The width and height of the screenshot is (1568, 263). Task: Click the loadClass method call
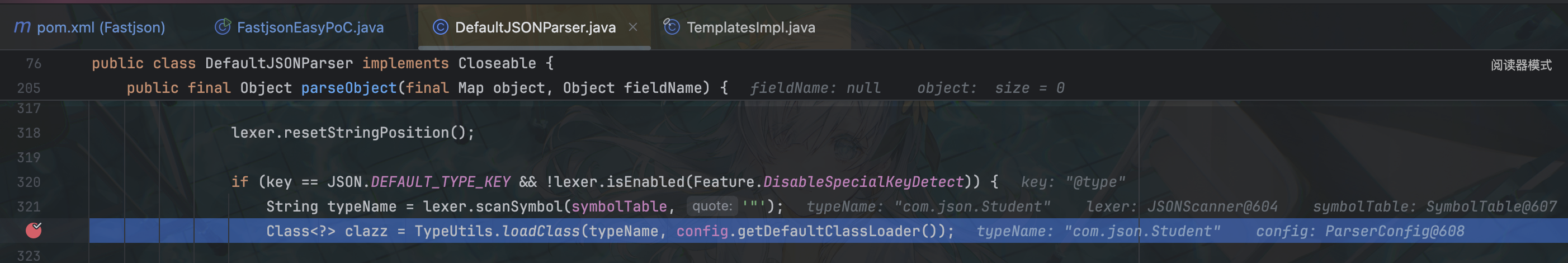pos(541,231)
